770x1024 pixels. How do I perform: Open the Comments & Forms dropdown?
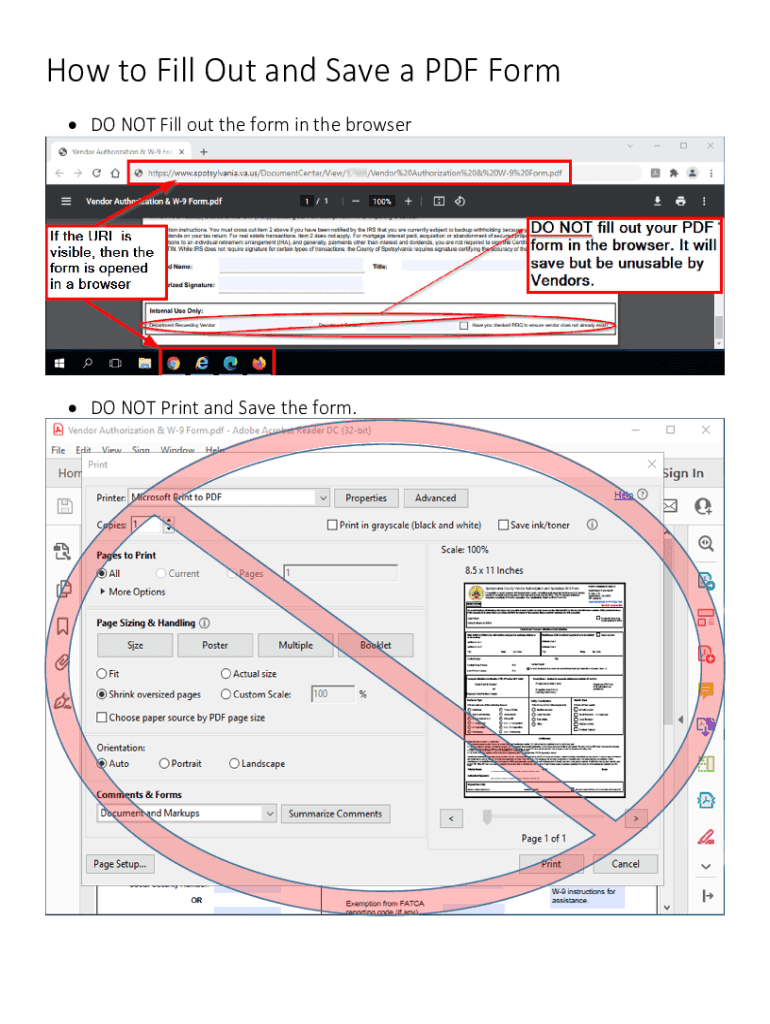pos(269,813)
